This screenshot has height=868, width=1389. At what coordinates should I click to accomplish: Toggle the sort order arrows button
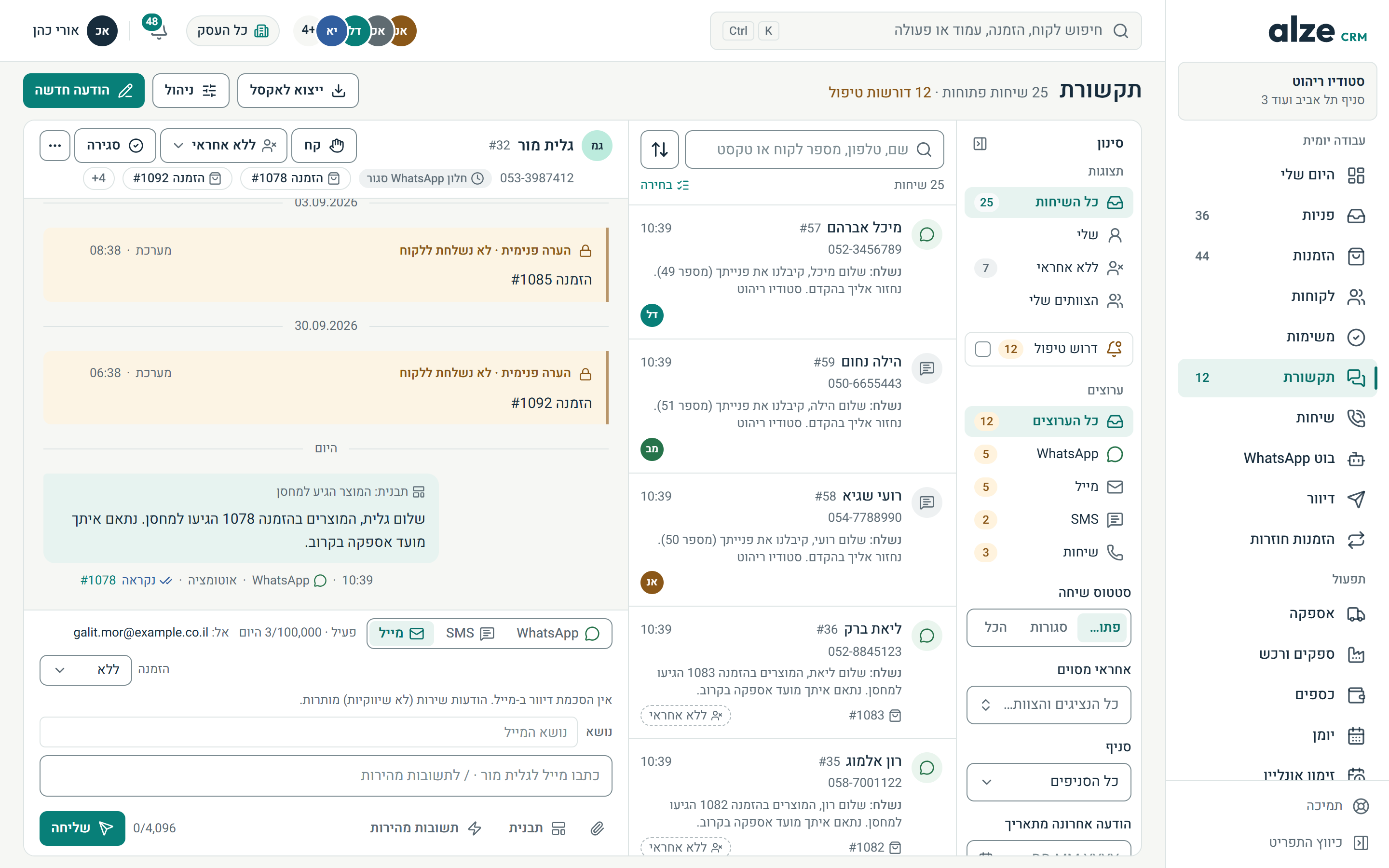click(x=659, y=149)
